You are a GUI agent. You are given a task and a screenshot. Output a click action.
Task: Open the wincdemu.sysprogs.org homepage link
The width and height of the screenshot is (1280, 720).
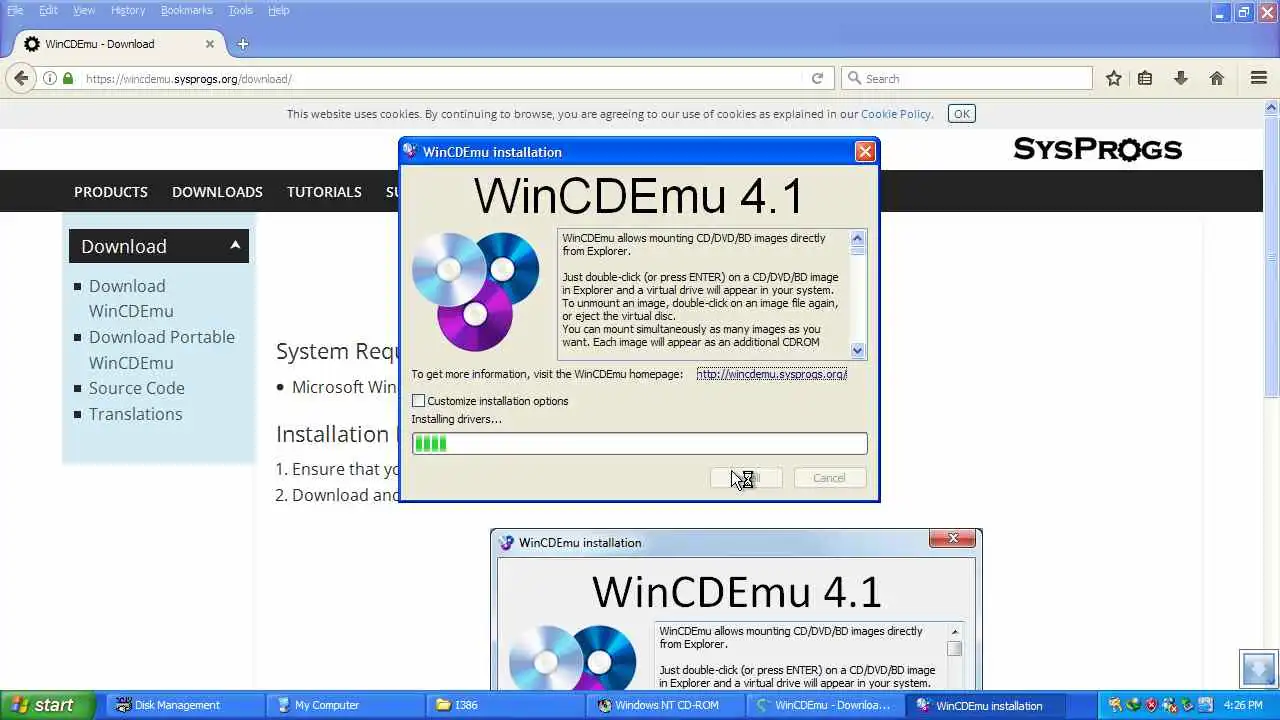[771, 374]
